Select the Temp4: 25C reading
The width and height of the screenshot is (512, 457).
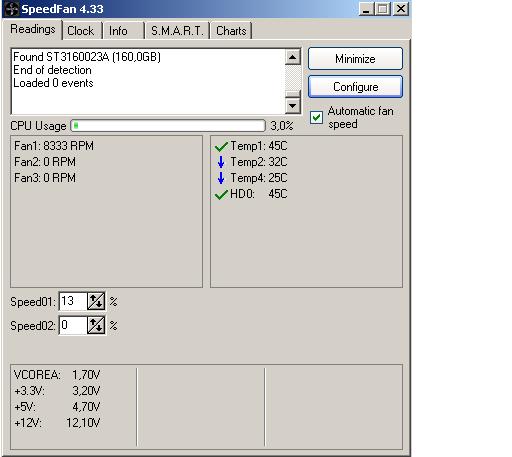click(259, 178)
